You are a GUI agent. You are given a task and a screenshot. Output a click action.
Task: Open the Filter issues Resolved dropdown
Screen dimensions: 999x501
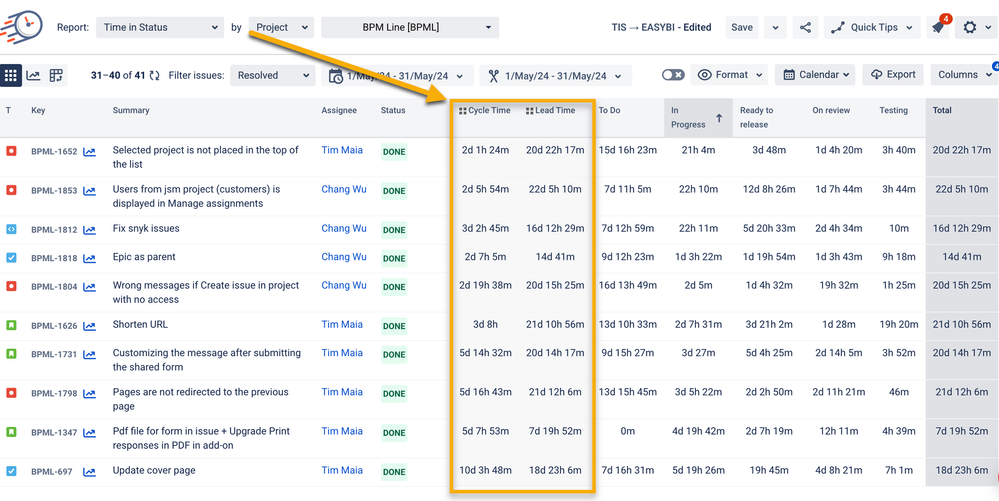pyautogui.click(x=273, y=75)
